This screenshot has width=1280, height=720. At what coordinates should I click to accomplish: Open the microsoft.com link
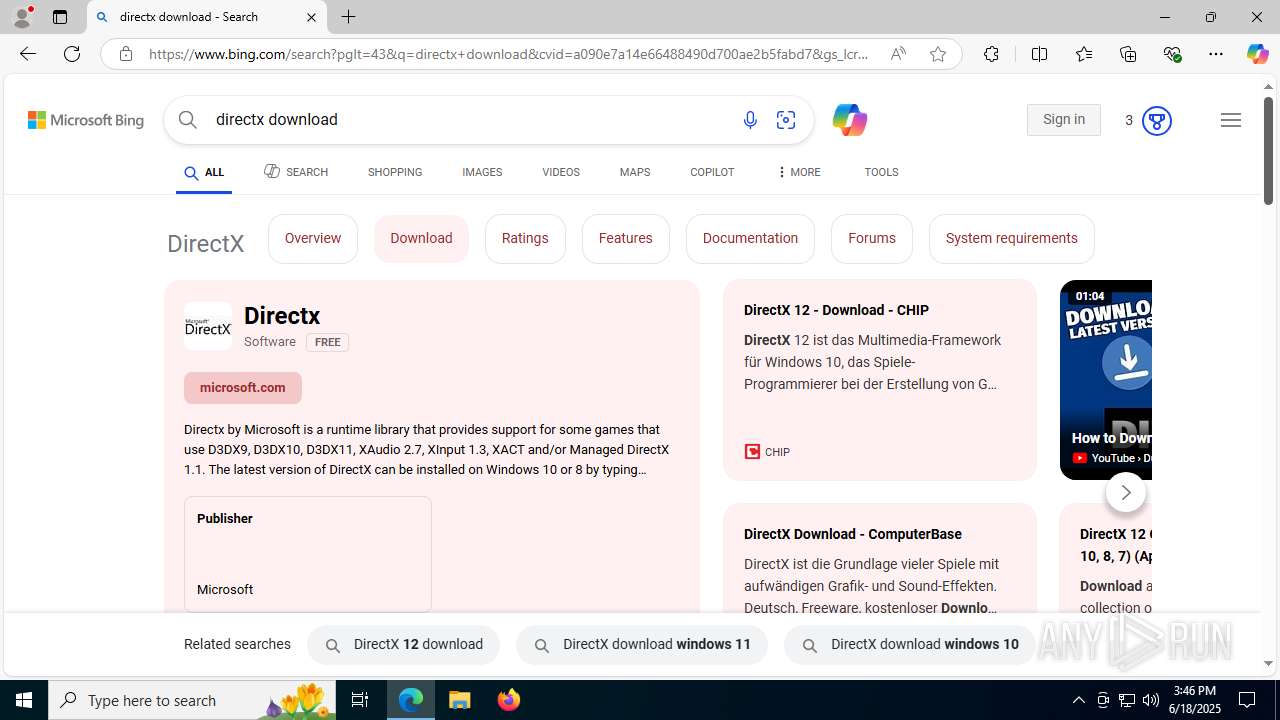(243, 388)
